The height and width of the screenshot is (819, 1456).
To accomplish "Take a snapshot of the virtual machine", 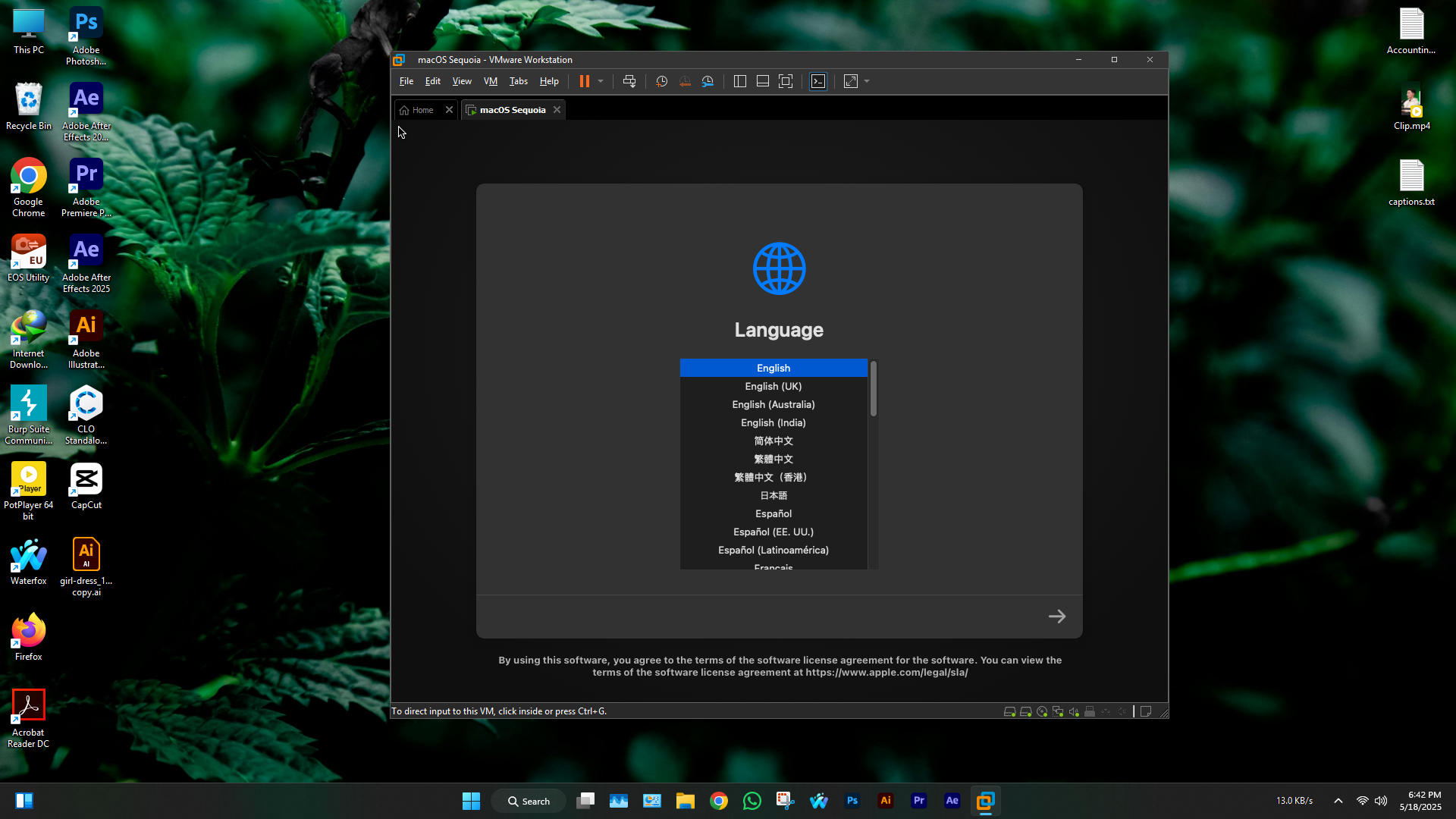I will tap(661, 81).
